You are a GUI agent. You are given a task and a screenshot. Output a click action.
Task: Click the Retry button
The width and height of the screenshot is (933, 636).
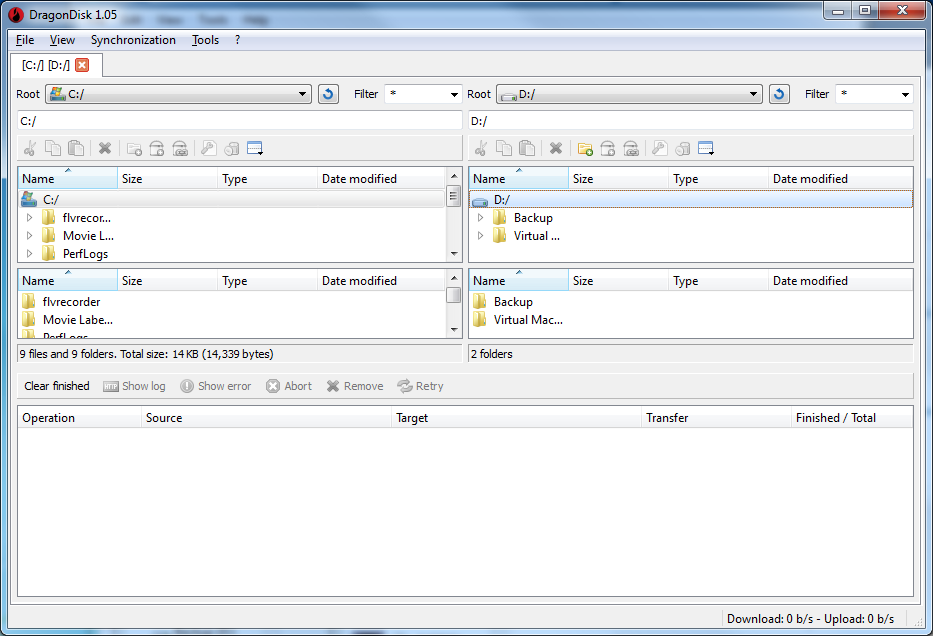tap(421, 386)
